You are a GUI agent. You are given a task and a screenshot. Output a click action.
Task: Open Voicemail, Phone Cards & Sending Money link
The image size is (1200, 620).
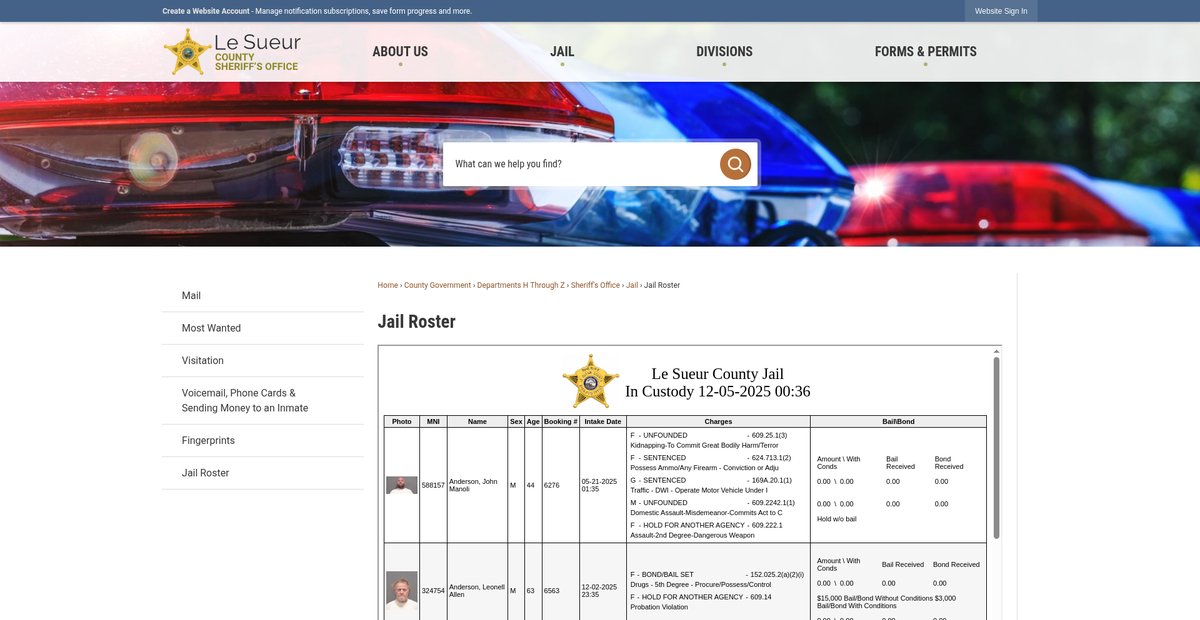[x=263, y=400]
